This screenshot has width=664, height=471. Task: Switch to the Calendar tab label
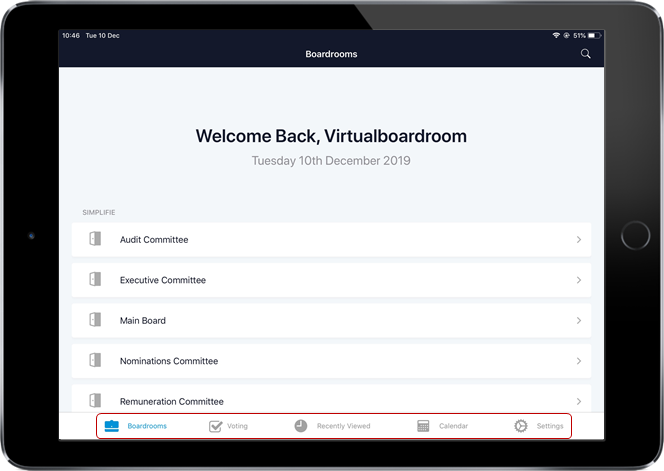click(453, 426)
